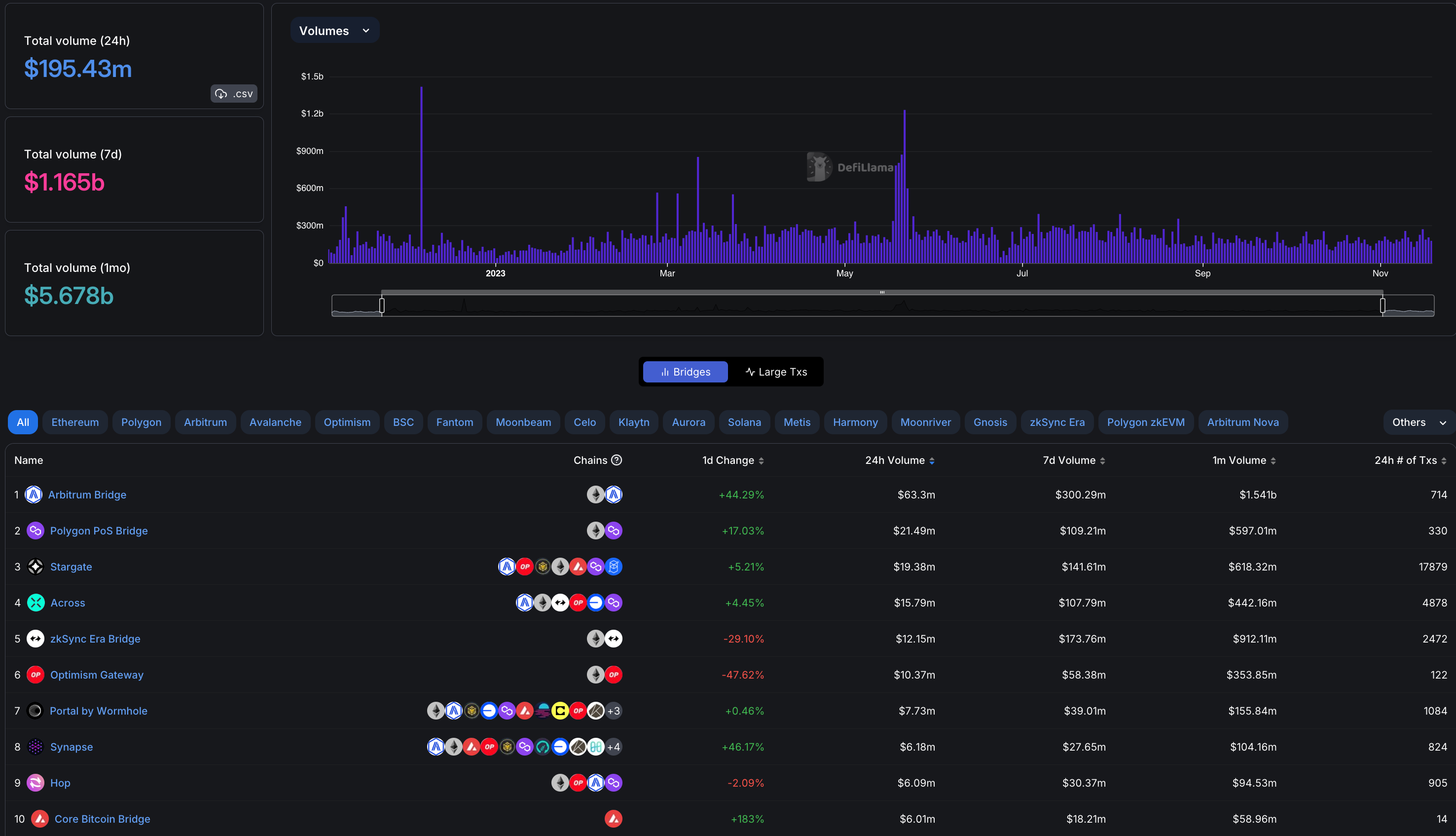Viewport: 1456px width, 836px height.
Task: Filter bridges by Solana
Action: point(745,422)
